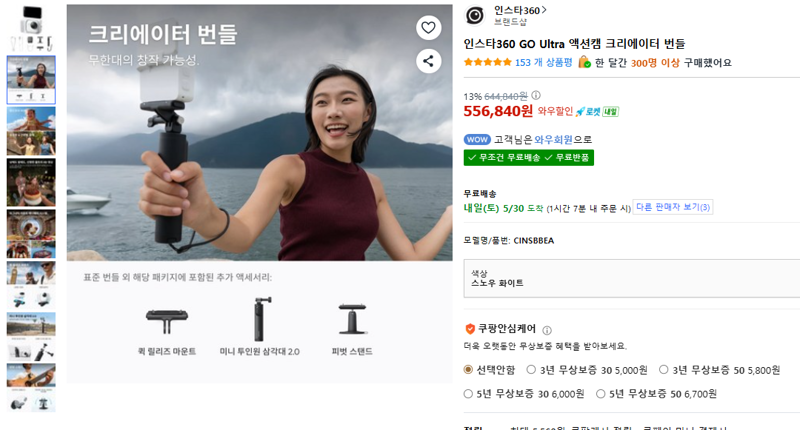Click the 다른 판매자 보기(3) button
Screen dimensions: 800x430
click(672, 207)
